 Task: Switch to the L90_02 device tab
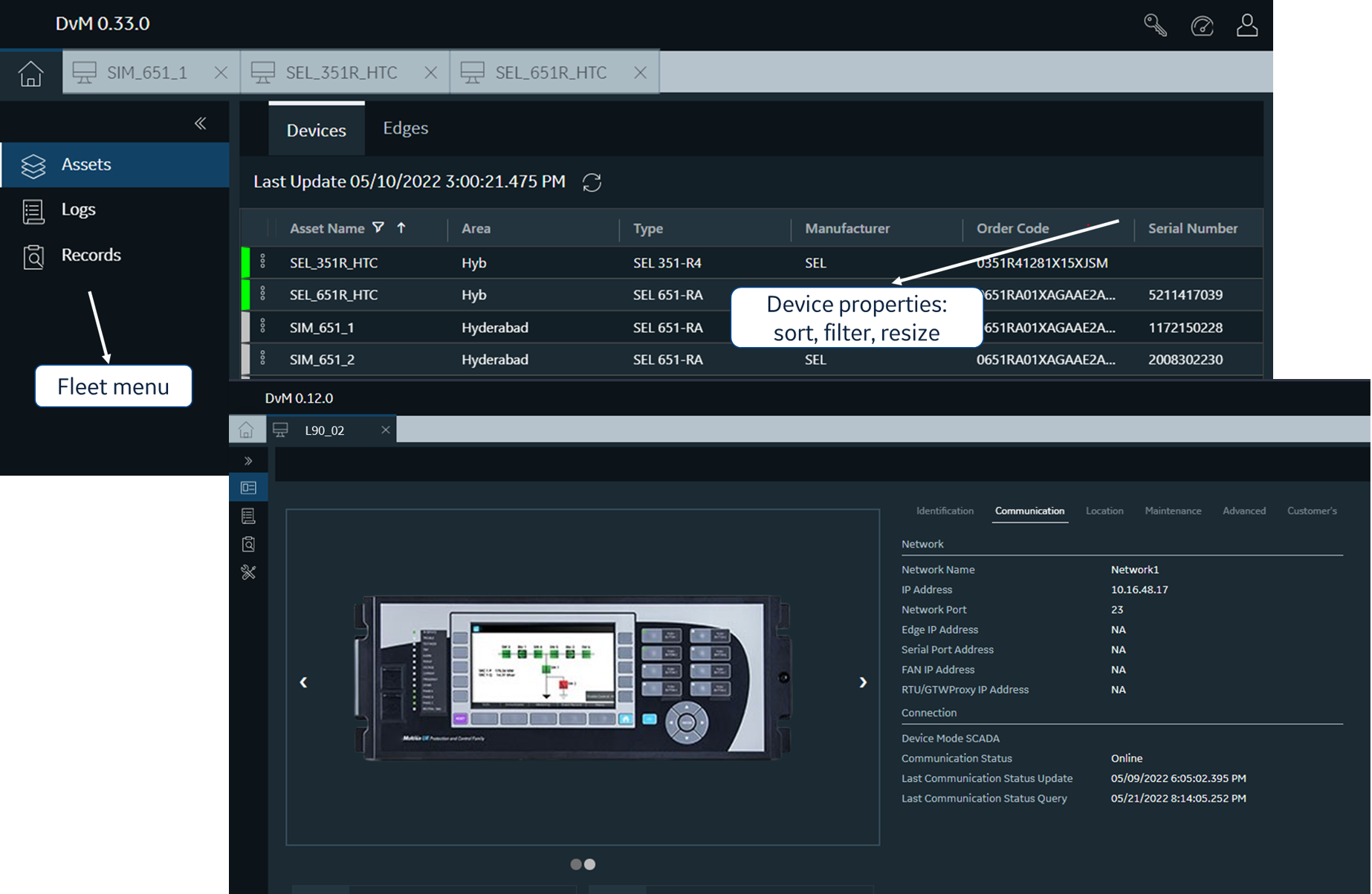coord(324,430)
